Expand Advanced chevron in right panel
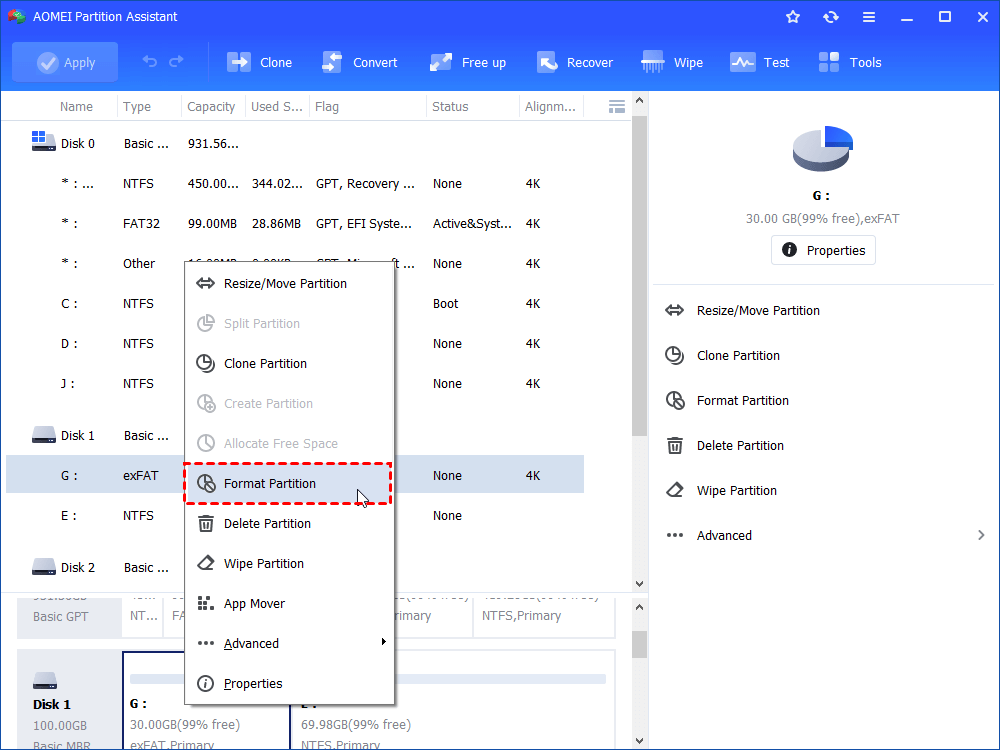1000x750 pixels. tap(981, 535)
